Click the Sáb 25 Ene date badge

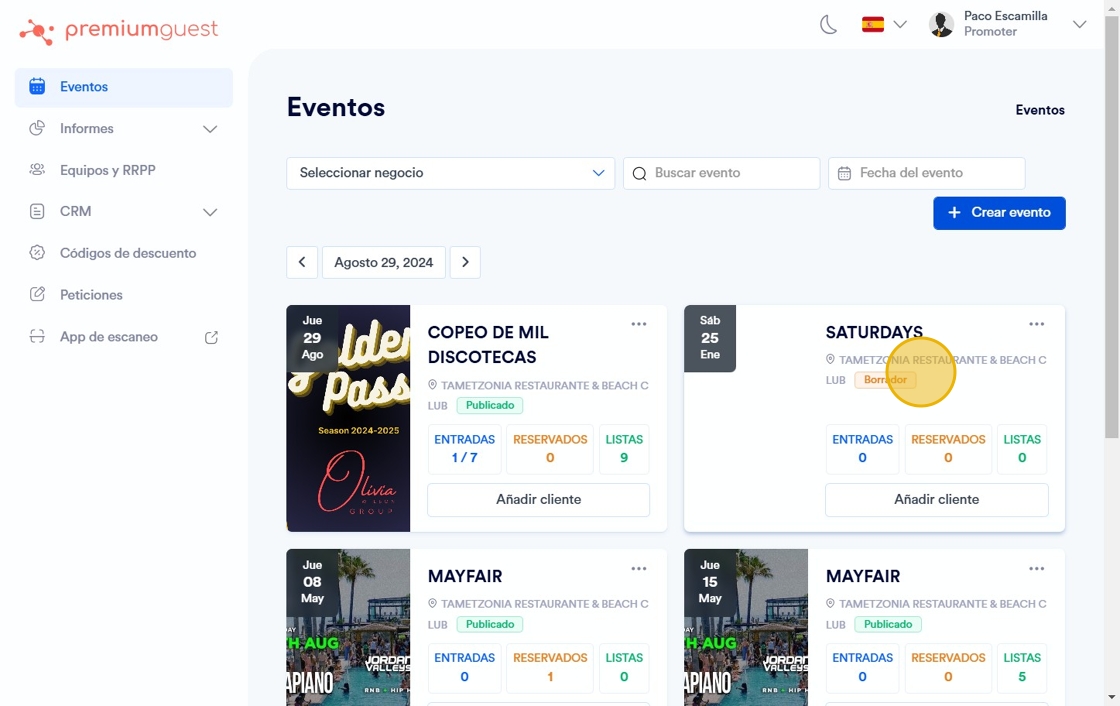pos(710,338)
